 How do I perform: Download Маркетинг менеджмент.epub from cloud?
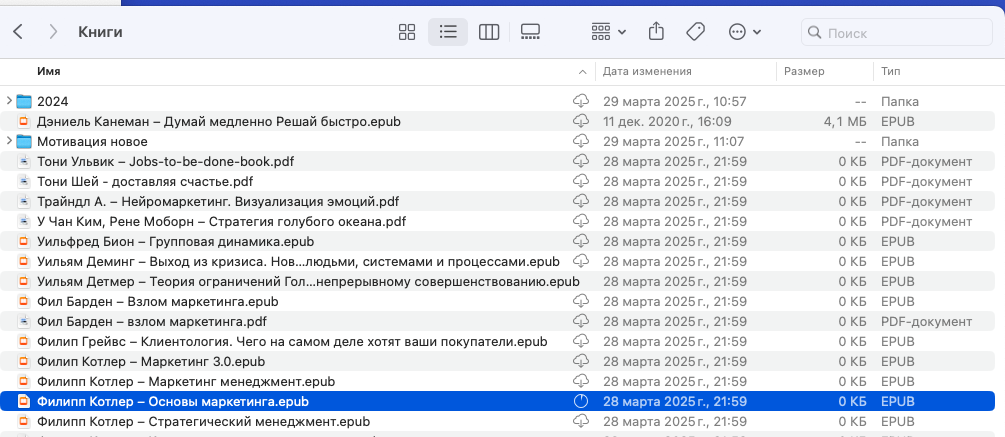tap(581, 381)
